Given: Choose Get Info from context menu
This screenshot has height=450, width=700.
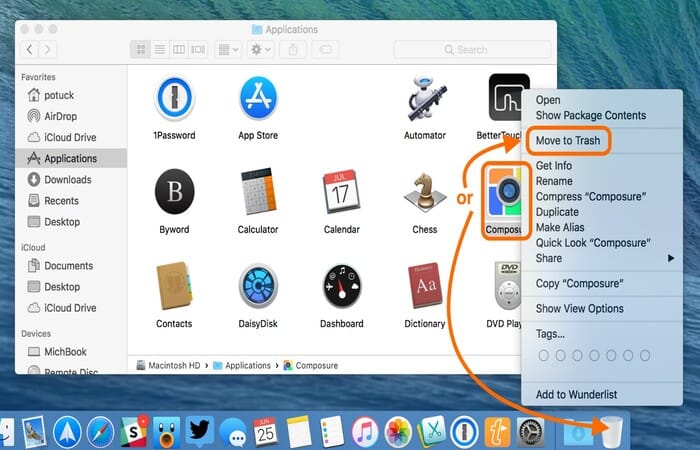Looking at the screenshot, I should click(x=602, y=166).
